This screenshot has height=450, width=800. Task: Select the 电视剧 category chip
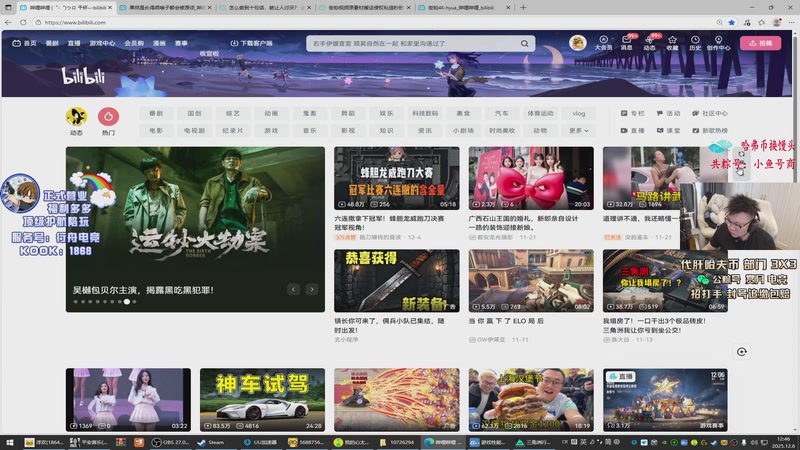(x=194, y=131)
